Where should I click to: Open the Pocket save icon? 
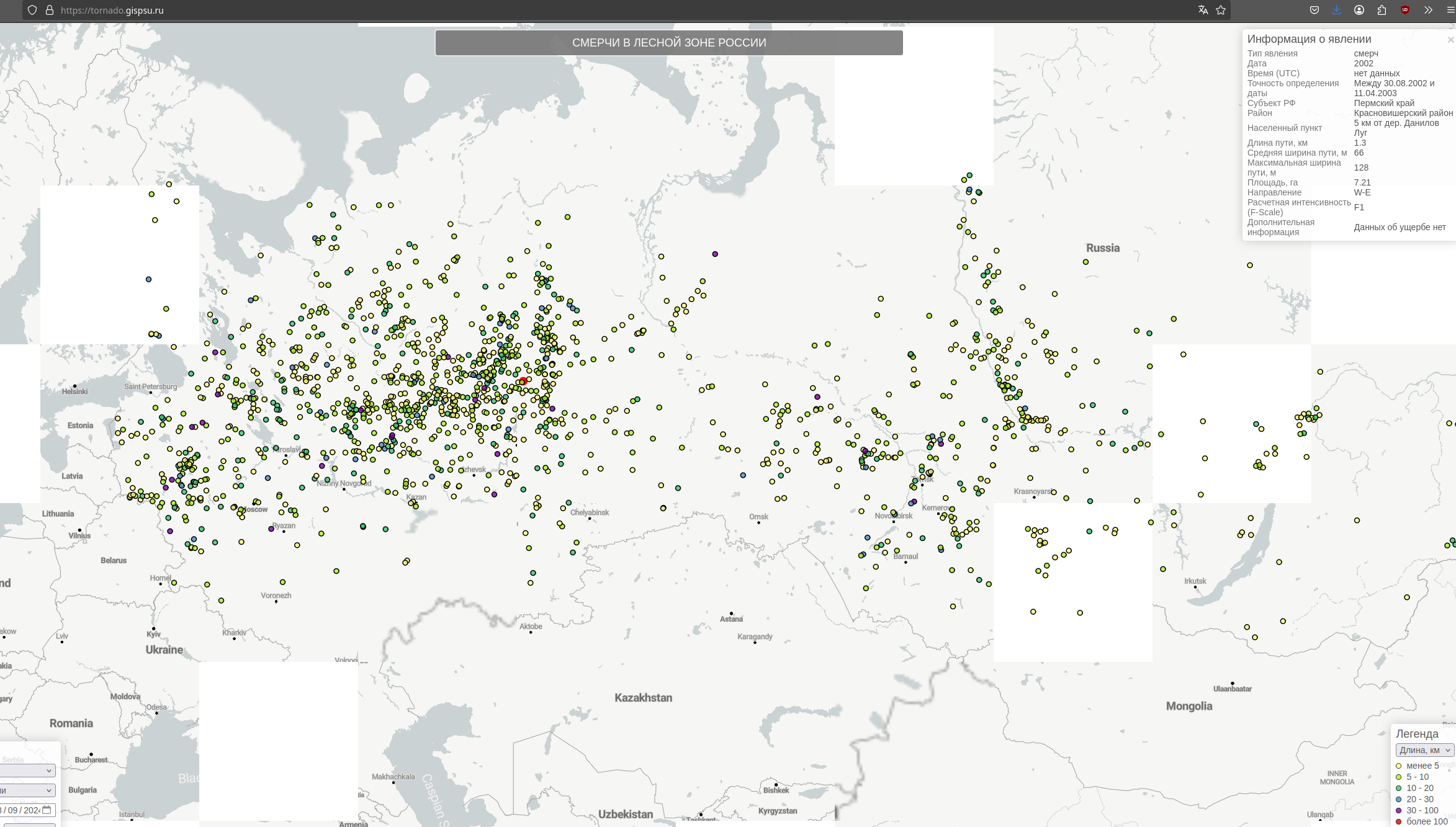click(1314, 10)
